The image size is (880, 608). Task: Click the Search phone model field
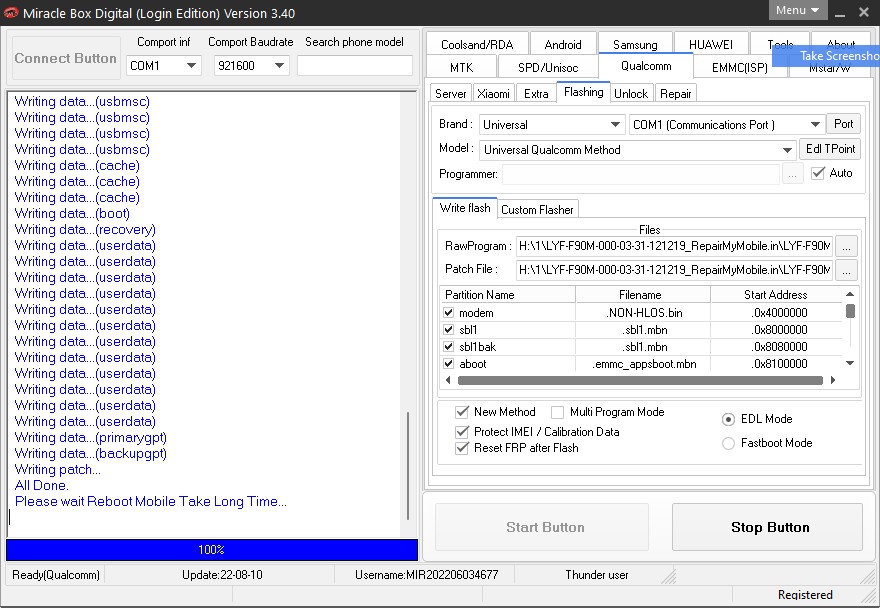[x=355, y=66]
